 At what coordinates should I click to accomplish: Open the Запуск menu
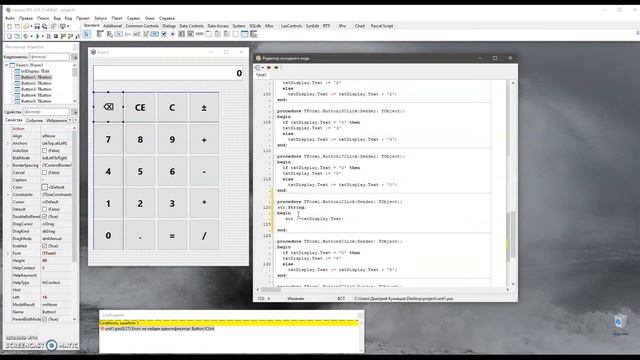coord(100,18)
